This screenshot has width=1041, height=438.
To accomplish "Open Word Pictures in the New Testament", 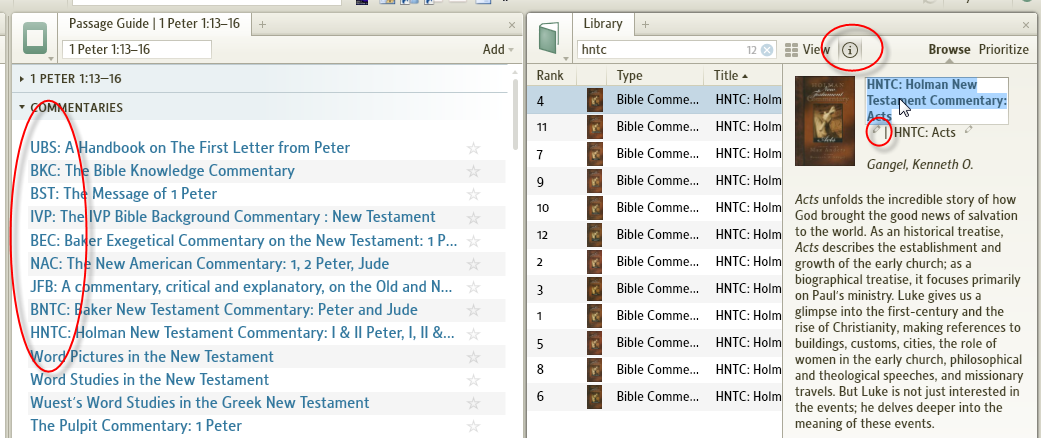I will pos(152,357).
